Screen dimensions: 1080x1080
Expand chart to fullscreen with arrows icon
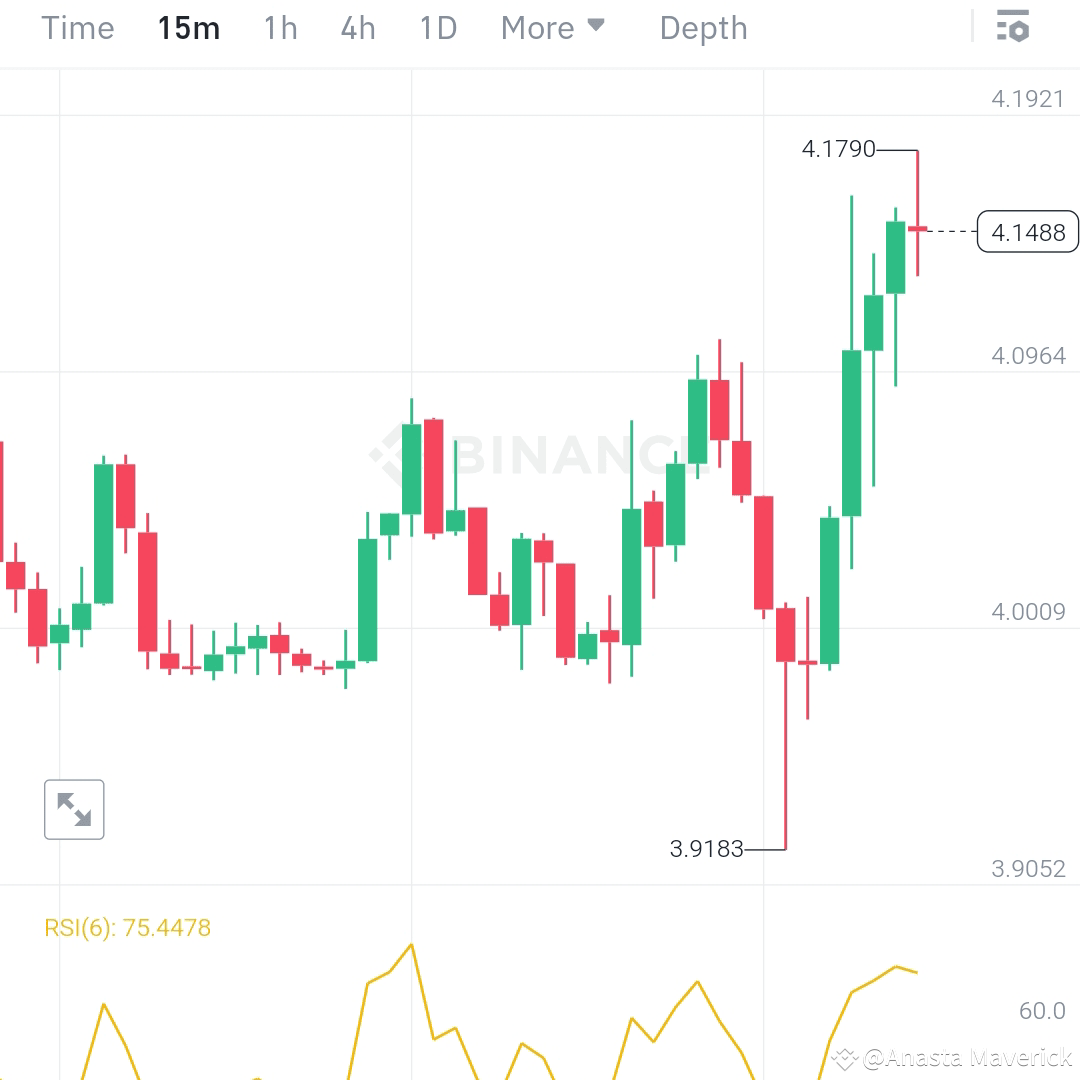pyautogui.click(x=74, y=809)
